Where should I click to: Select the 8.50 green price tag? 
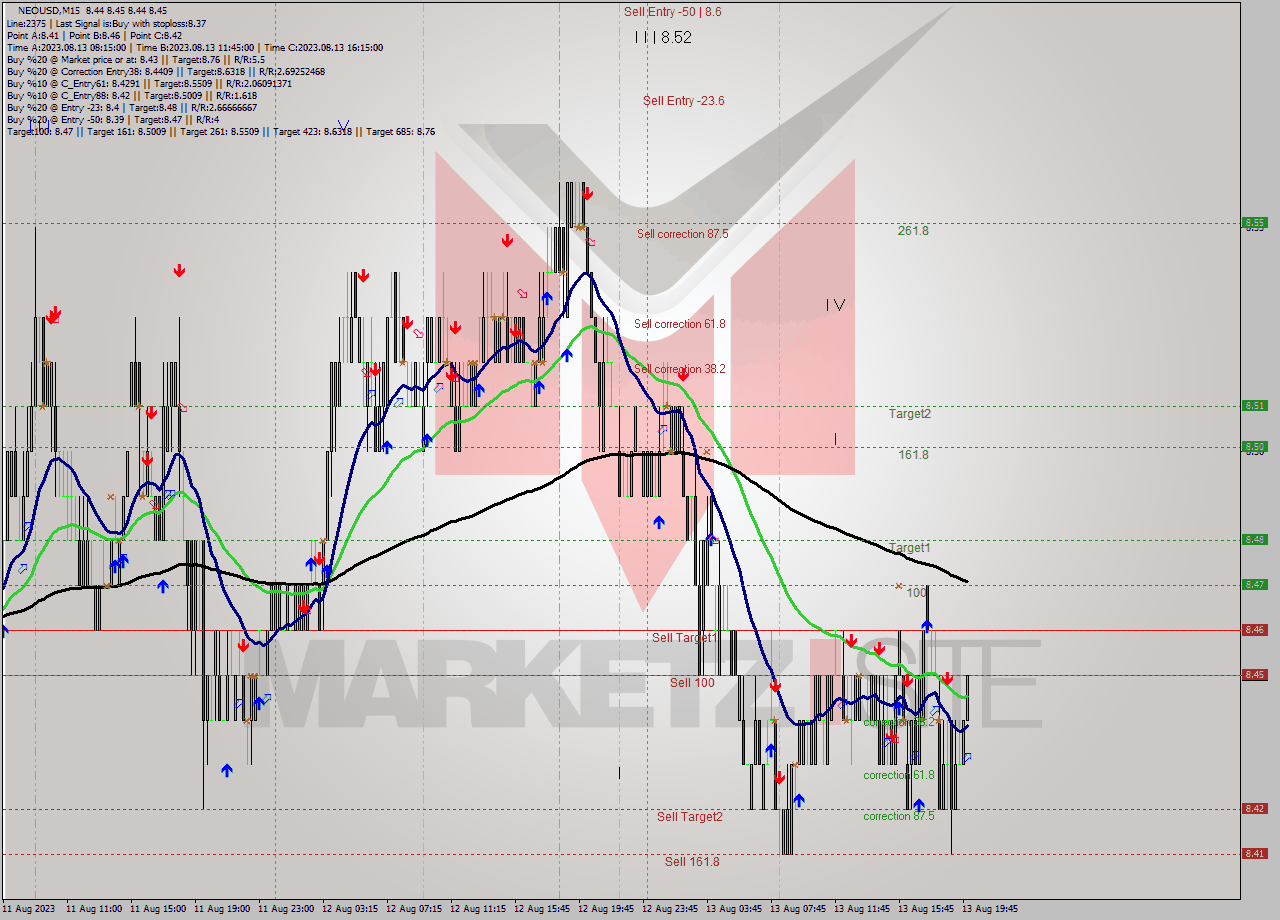tap(1254, 446)
